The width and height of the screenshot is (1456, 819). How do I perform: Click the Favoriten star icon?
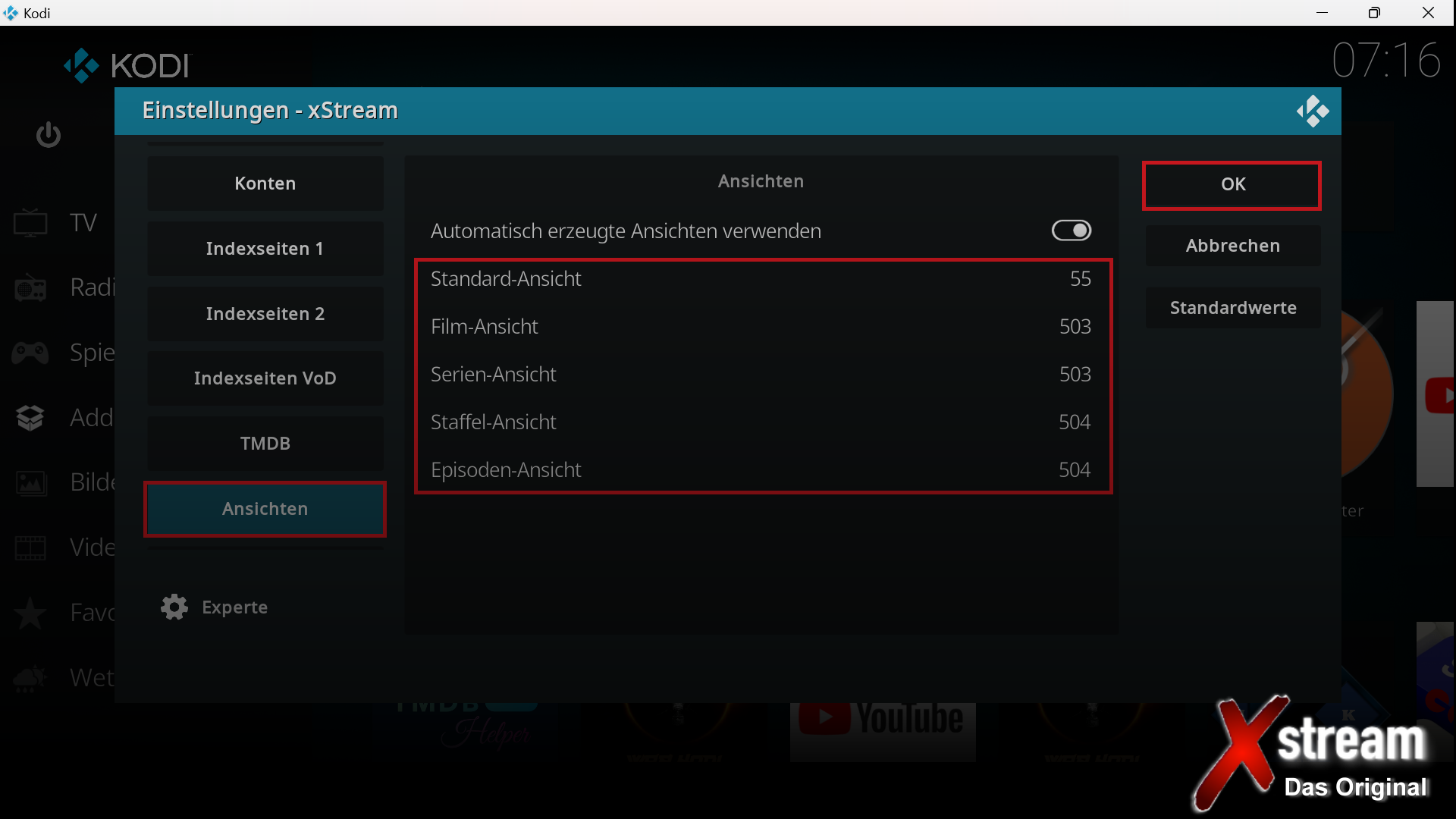coord(30,613)
